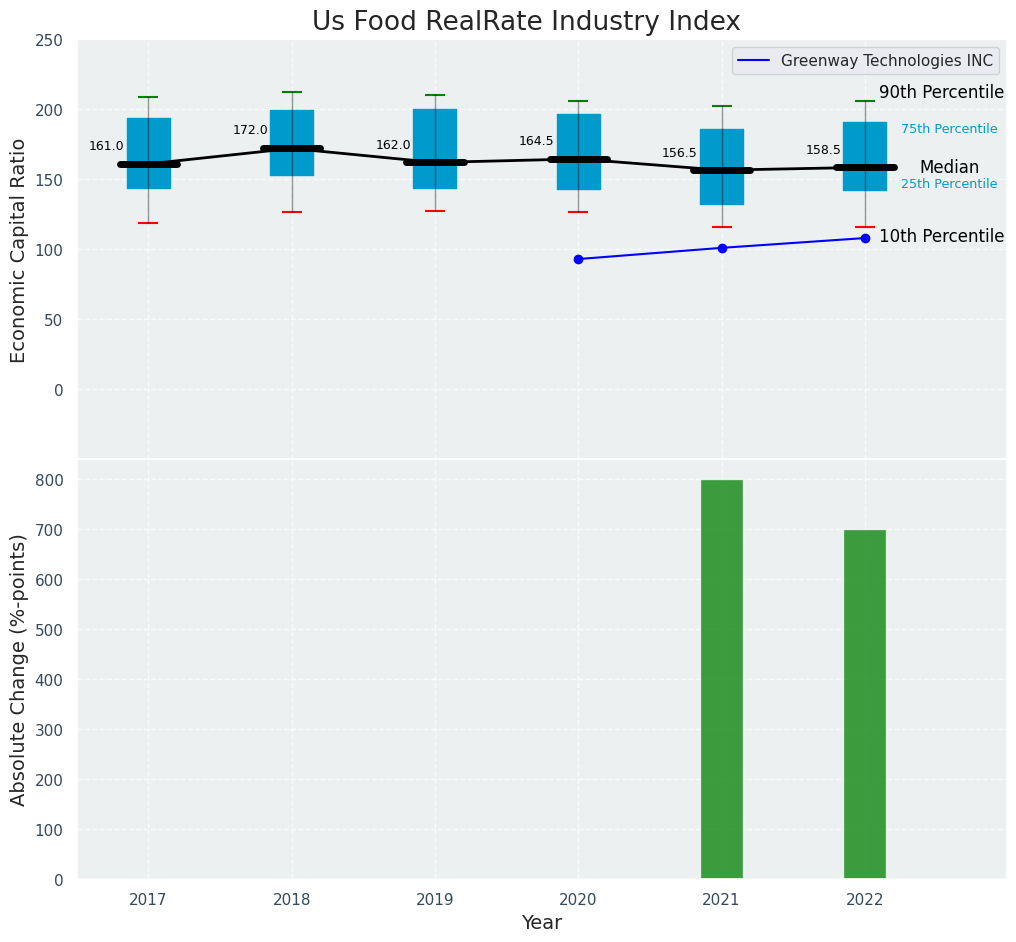
Task: Click the 10th Percentile label
Action: (x=941, y=236)
